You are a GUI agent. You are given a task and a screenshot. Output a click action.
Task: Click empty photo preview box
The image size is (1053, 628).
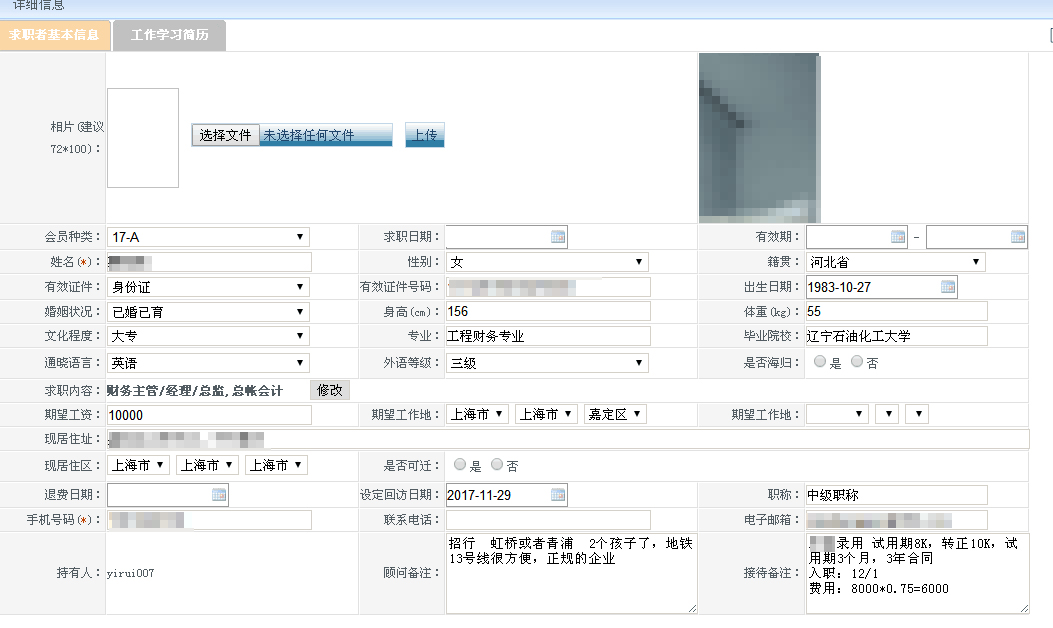click(143, 138)
